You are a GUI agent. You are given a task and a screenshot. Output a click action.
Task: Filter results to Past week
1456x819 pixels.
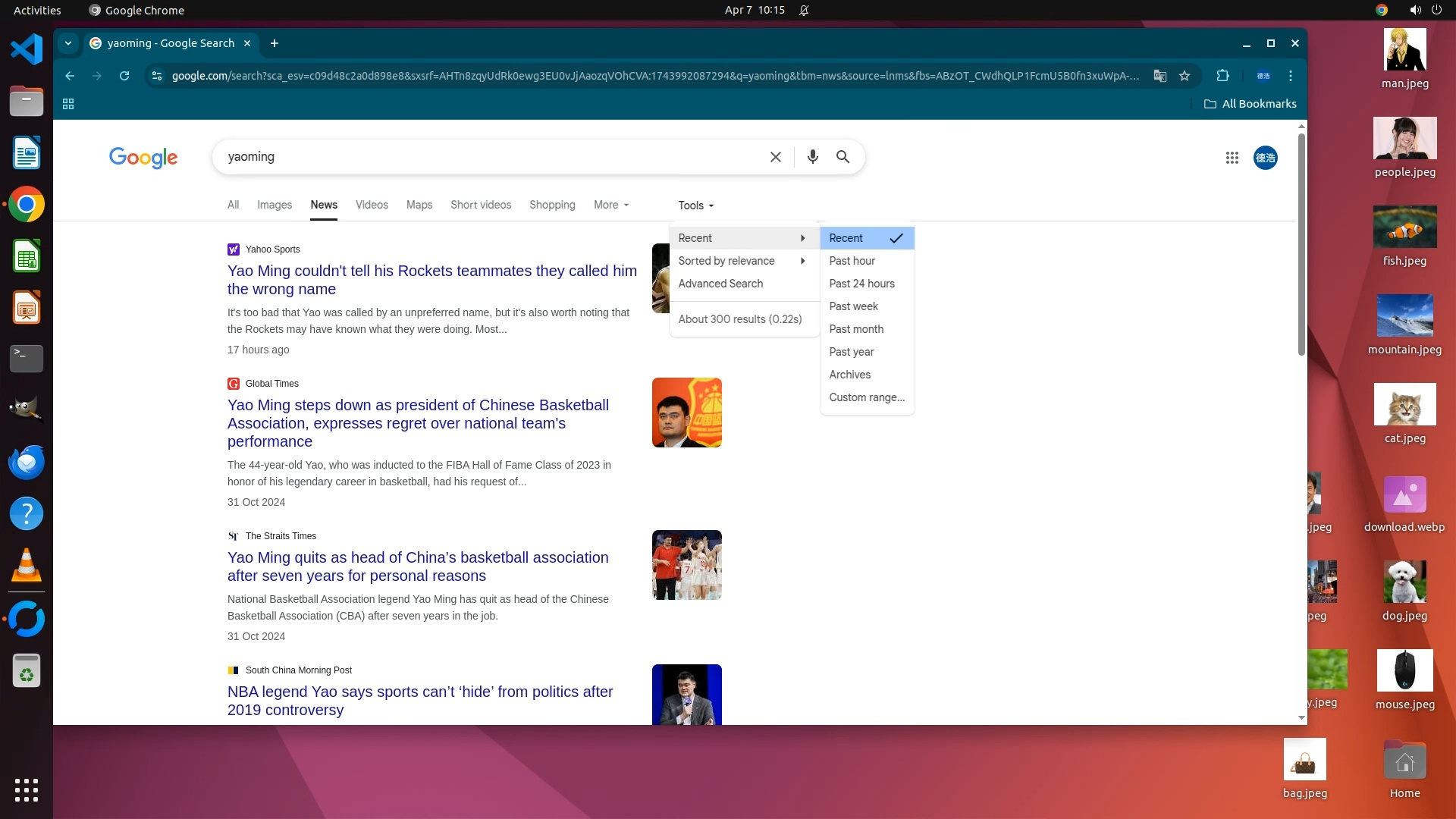click(853, 306)
